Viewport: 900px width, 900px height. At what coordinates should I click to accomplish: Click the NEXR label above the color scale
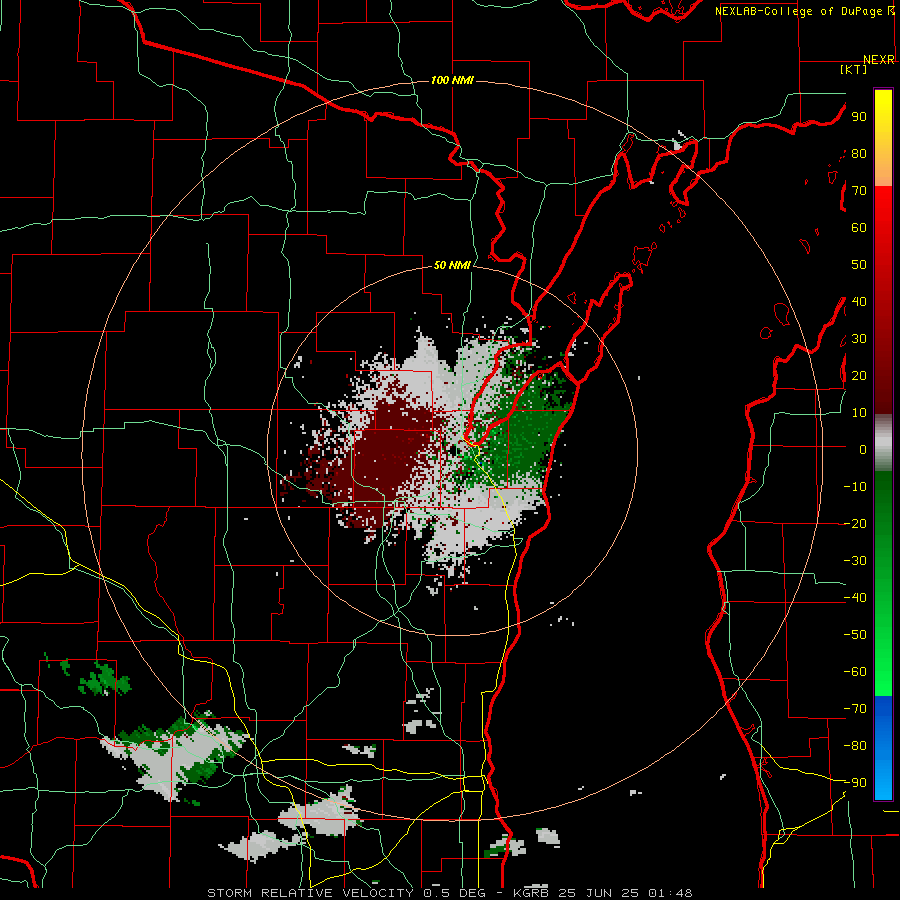click(879, 60)
